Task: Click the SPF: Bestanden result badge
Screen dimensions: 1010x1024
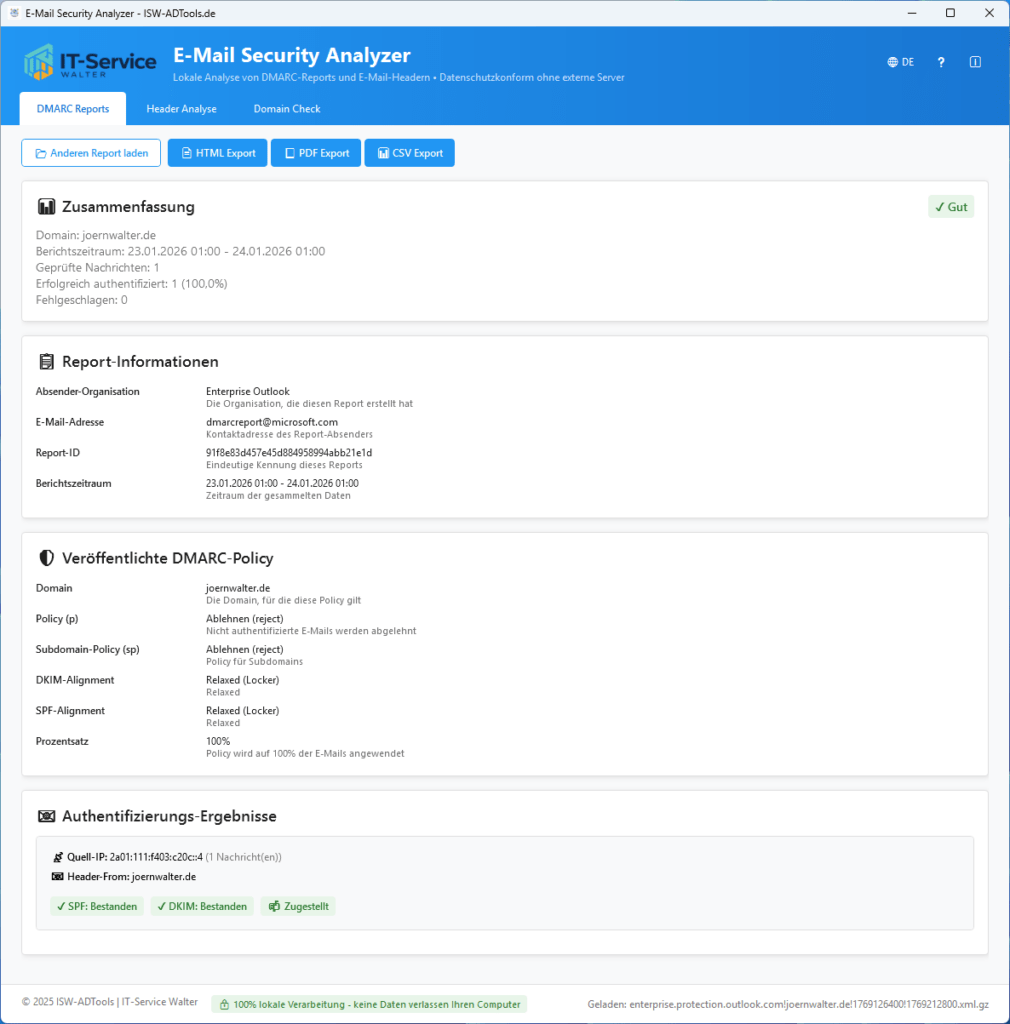Action: coord(96,905)
